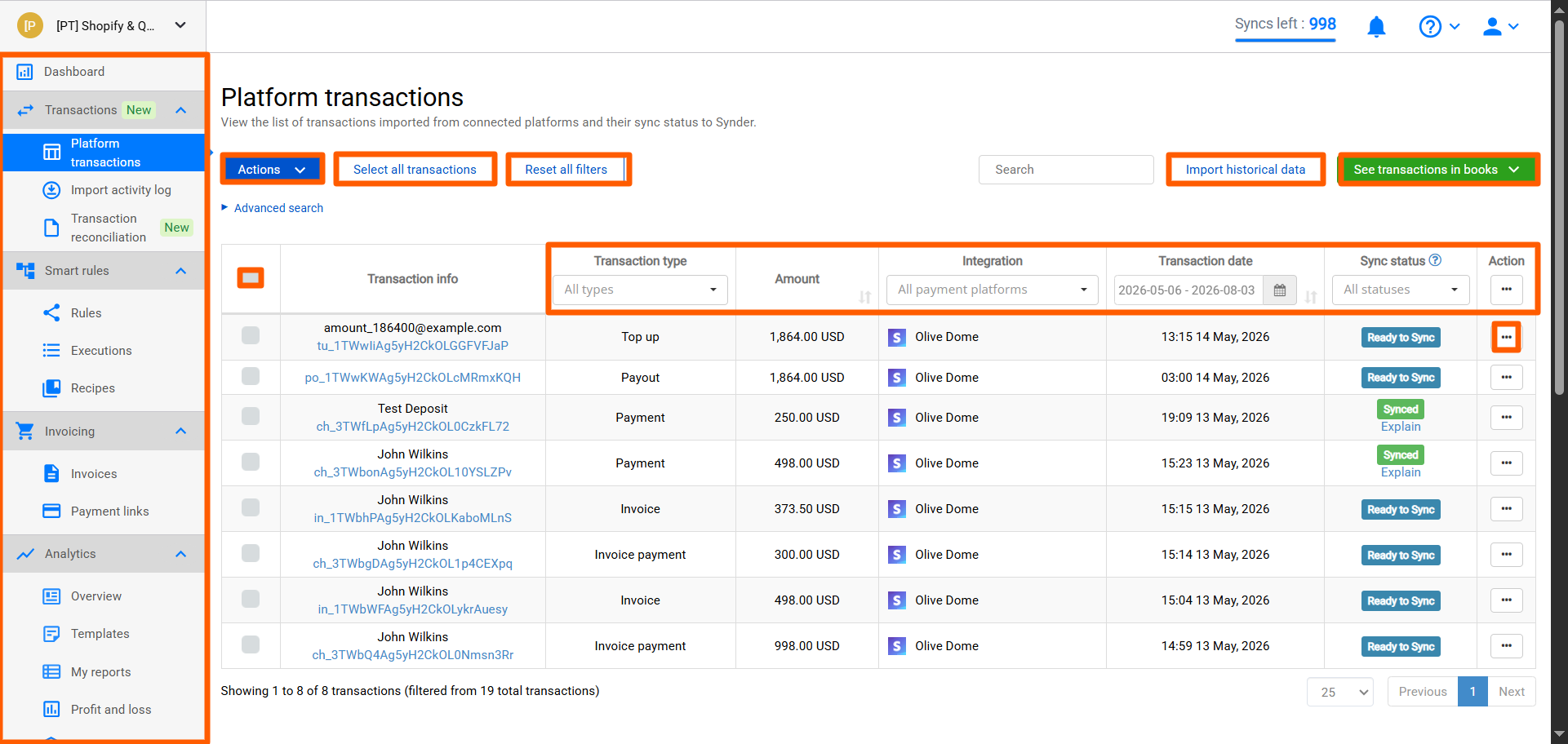Check the 373.50 USD Invoice row checkbox

pyautogui.click(x=251, y=507)
